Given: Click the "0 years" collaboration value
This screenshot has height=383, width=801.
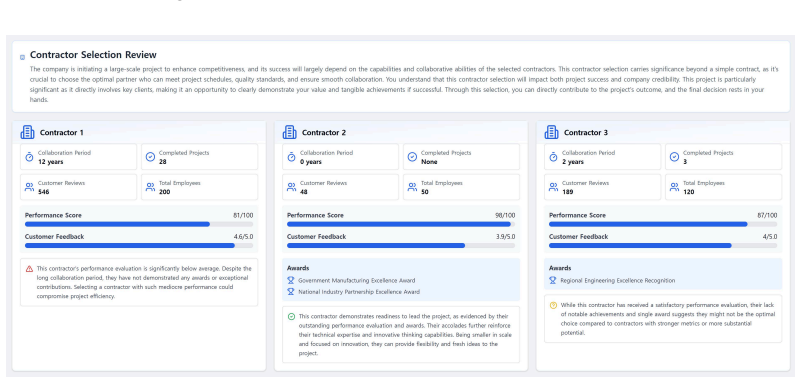Looking at the screenshot, I should pos(311,162).
